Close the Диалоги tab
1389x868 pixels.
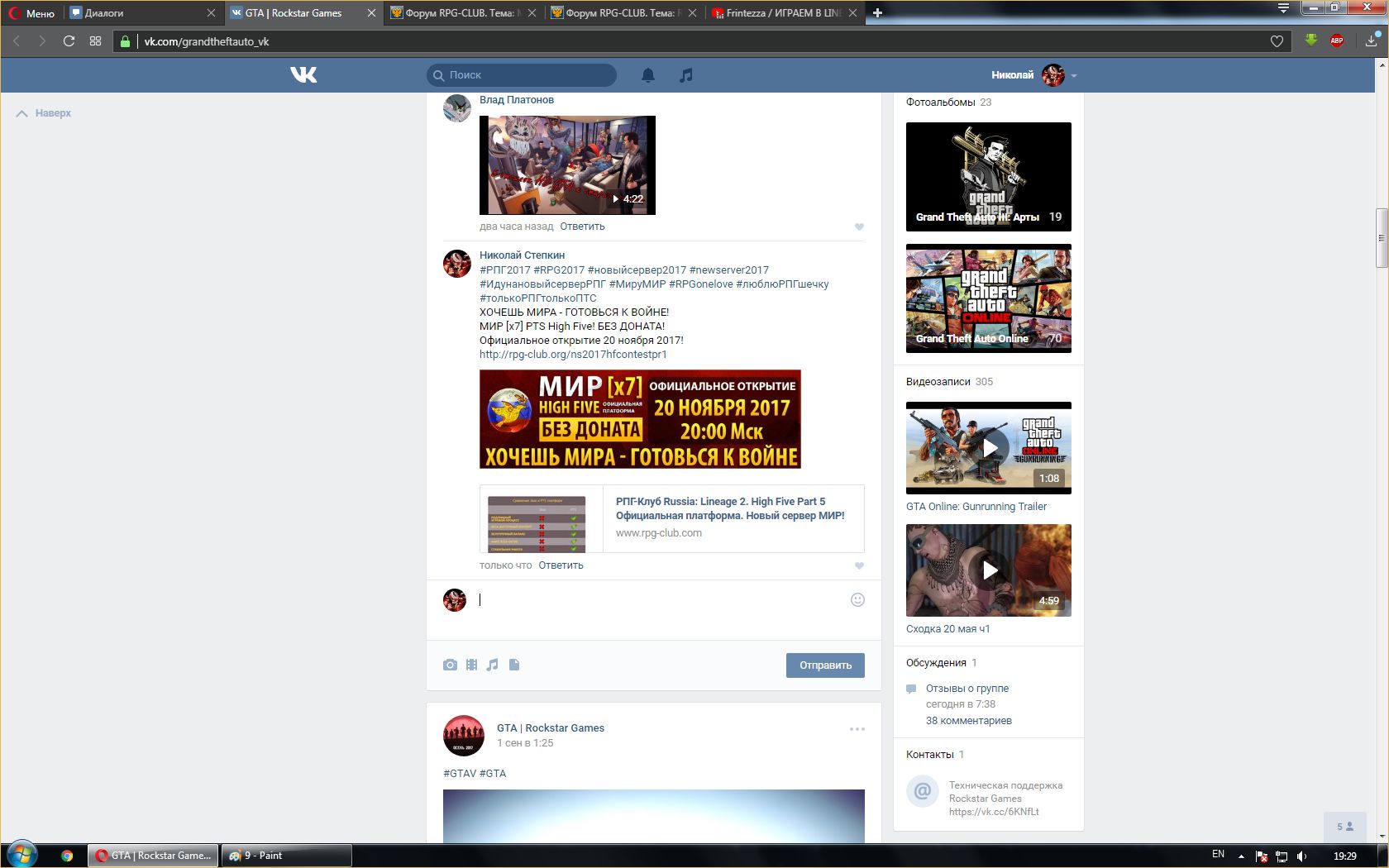click(212, 12)
